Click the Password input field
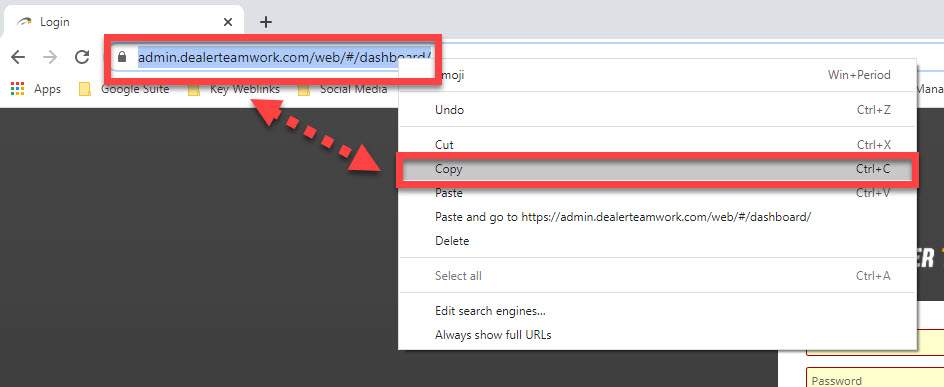 point(875,378)
